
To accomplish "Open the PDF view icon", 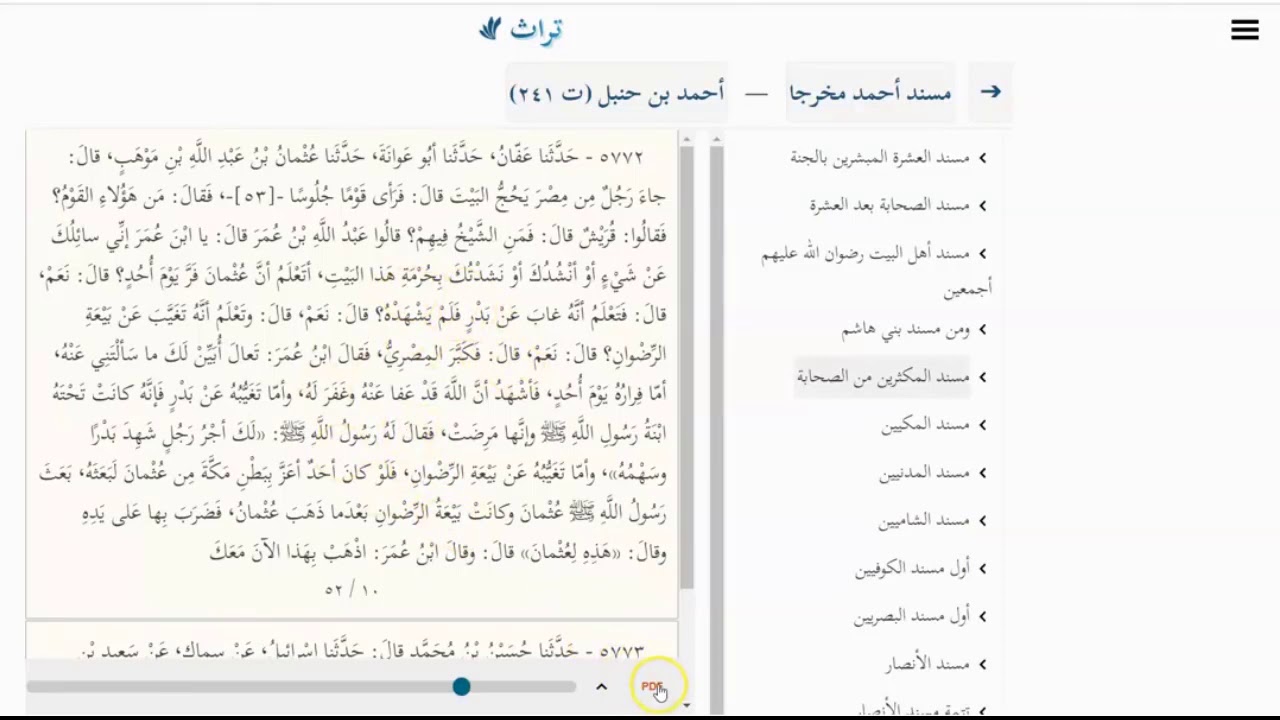I will [652, 687].
